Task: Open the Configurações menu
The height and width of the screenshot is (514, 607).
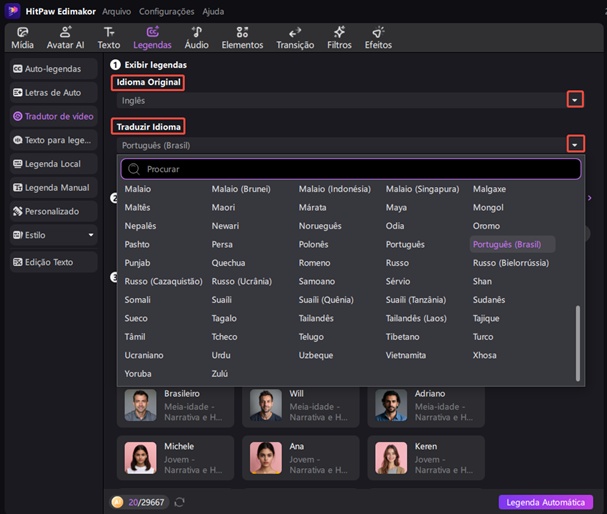Action: click(x=166, y=11)
